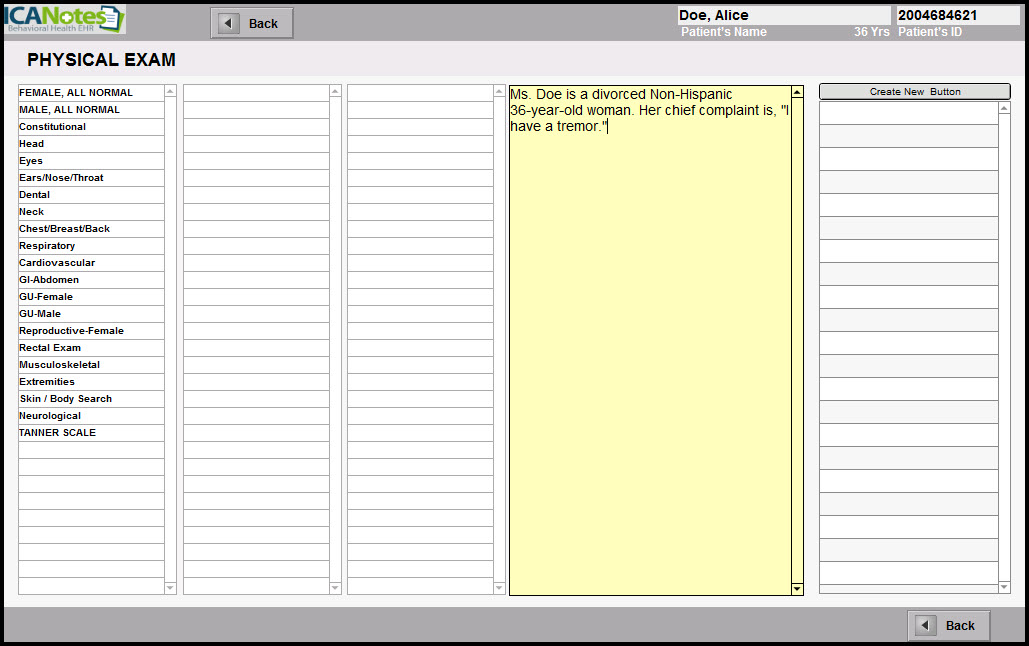Image resolution: width=1029 pixels, height=646 pixels.
Task: Click the Patient's Name field
Action: (783, 16)
